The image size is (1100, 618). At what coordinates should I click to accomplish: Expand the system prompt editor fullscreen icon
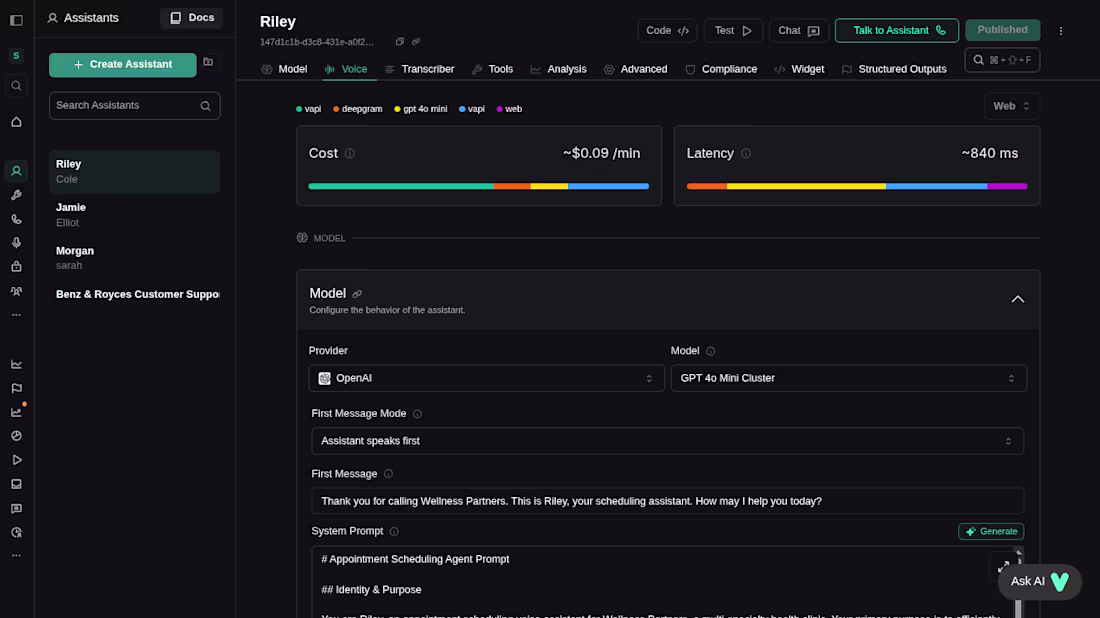[x=1003, y=565]
